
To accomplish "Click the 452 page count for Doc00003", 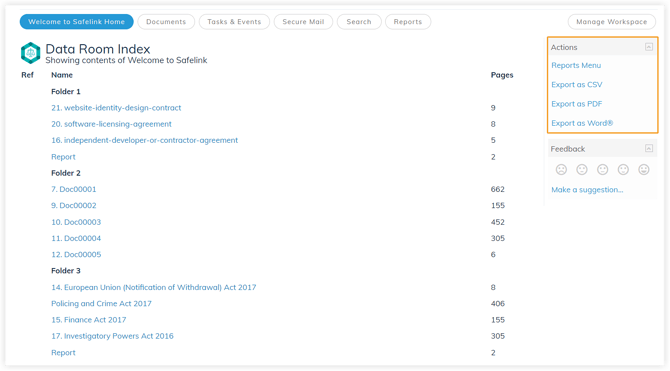I will 498,222.
